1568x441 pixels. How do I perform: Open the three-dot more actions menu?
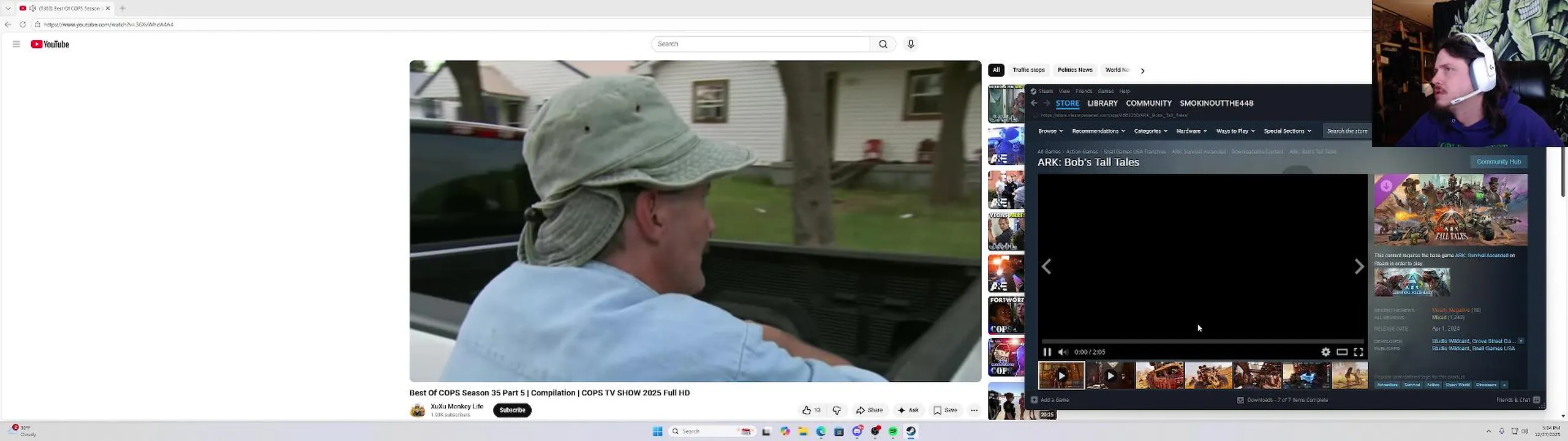(x=974, y=410)
